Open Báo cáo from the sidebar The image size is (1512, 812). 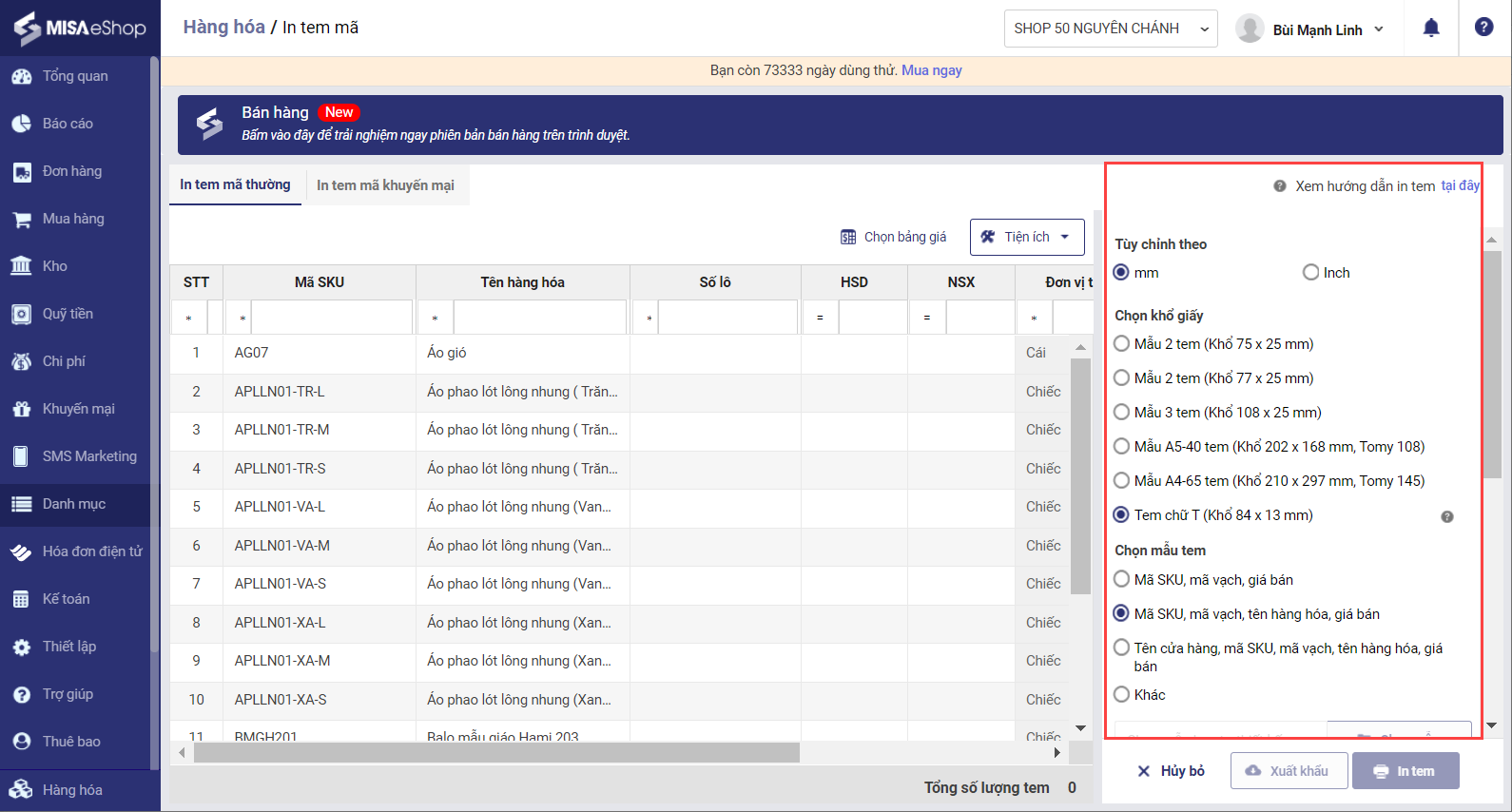click(68, 124)
